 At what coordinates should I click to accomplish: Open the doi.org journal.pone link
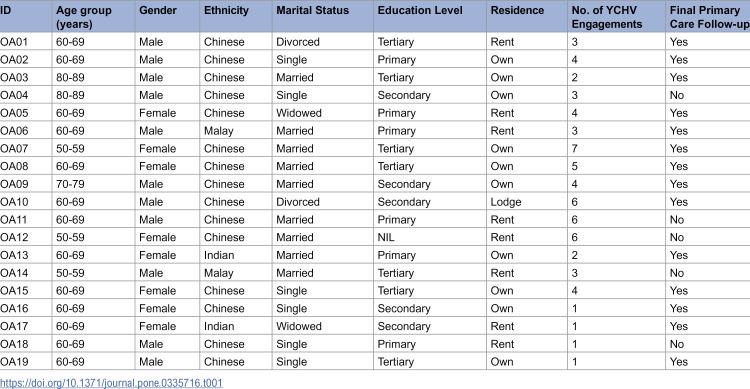[x=111, y=383]
